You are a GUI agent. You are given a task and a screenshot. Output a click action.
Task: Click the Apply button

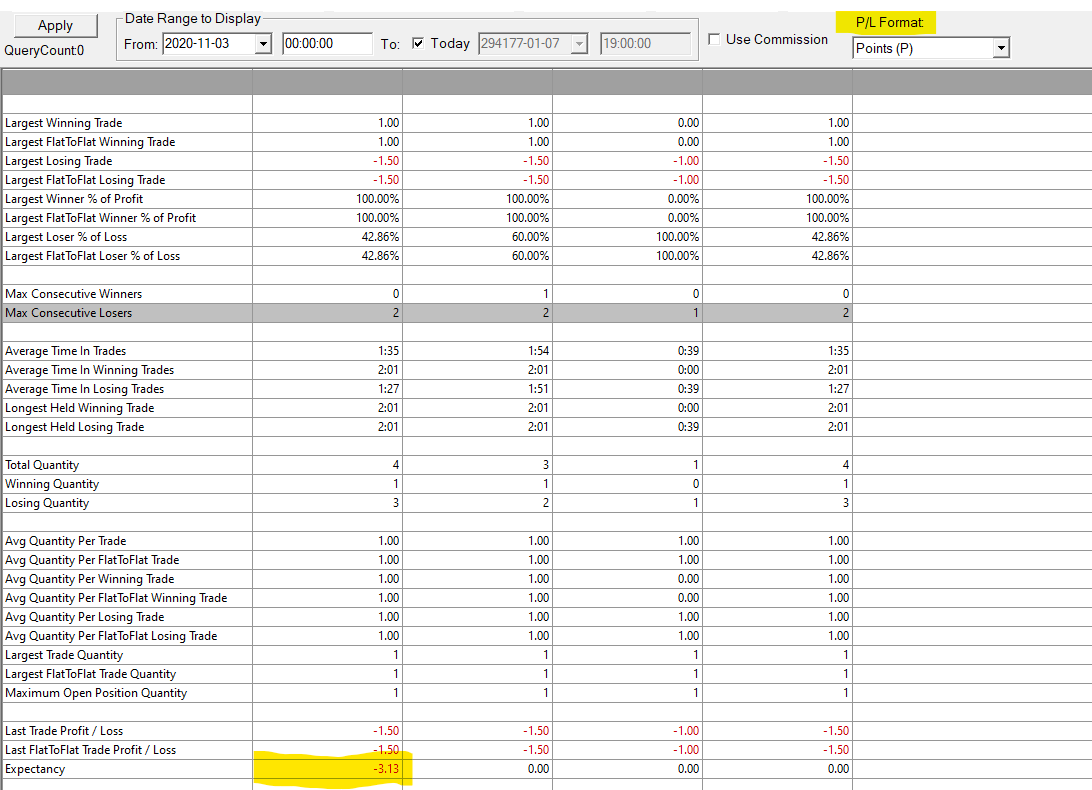tap(56, 26)
